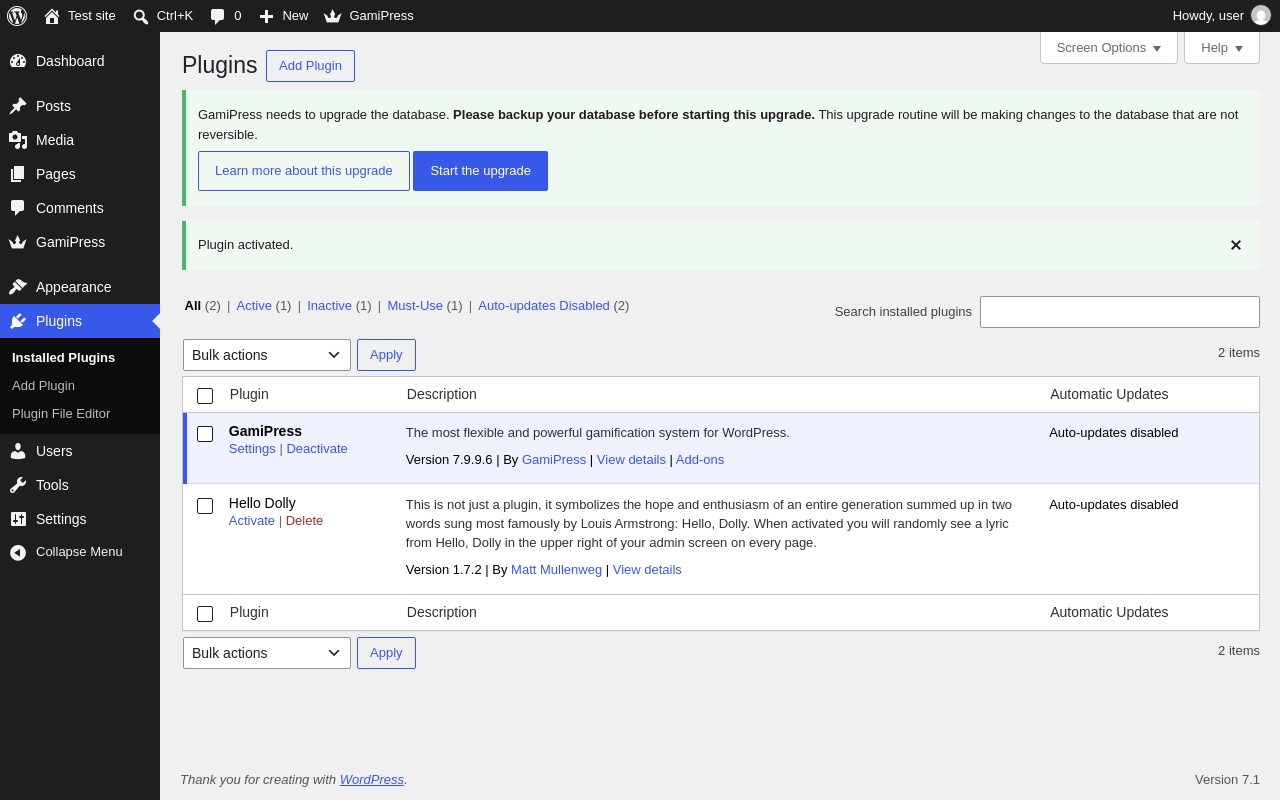Filter plugins by Active
The image size is (1280, 800).
(254, 306)
